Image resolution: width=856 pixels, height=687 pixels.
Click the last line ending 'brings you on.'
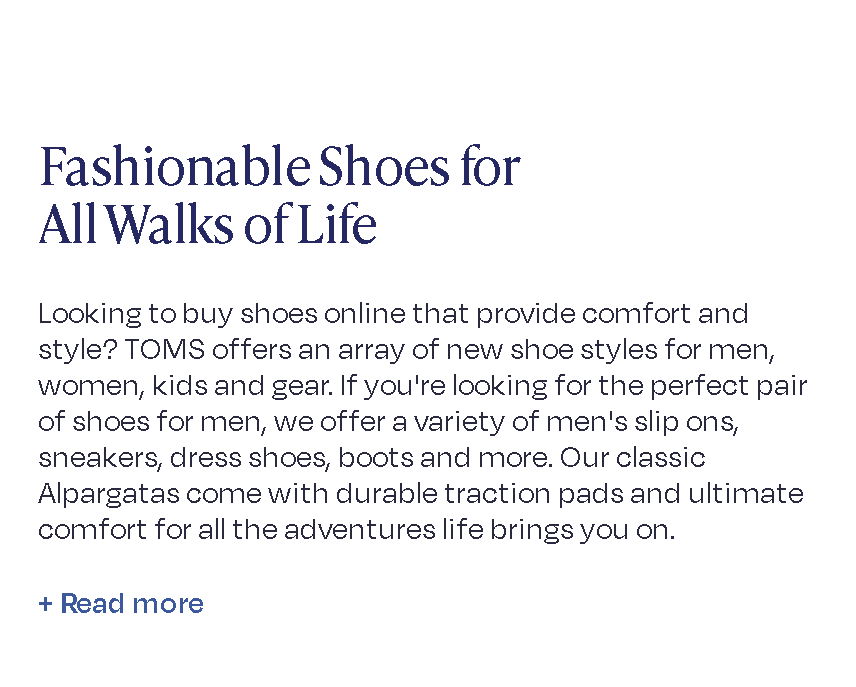356,530
